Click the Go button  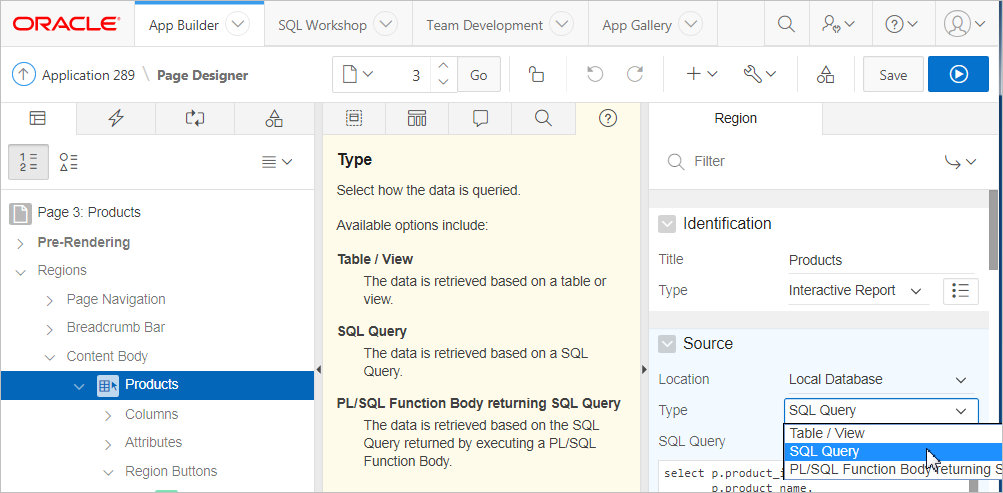tap(479, 75)
